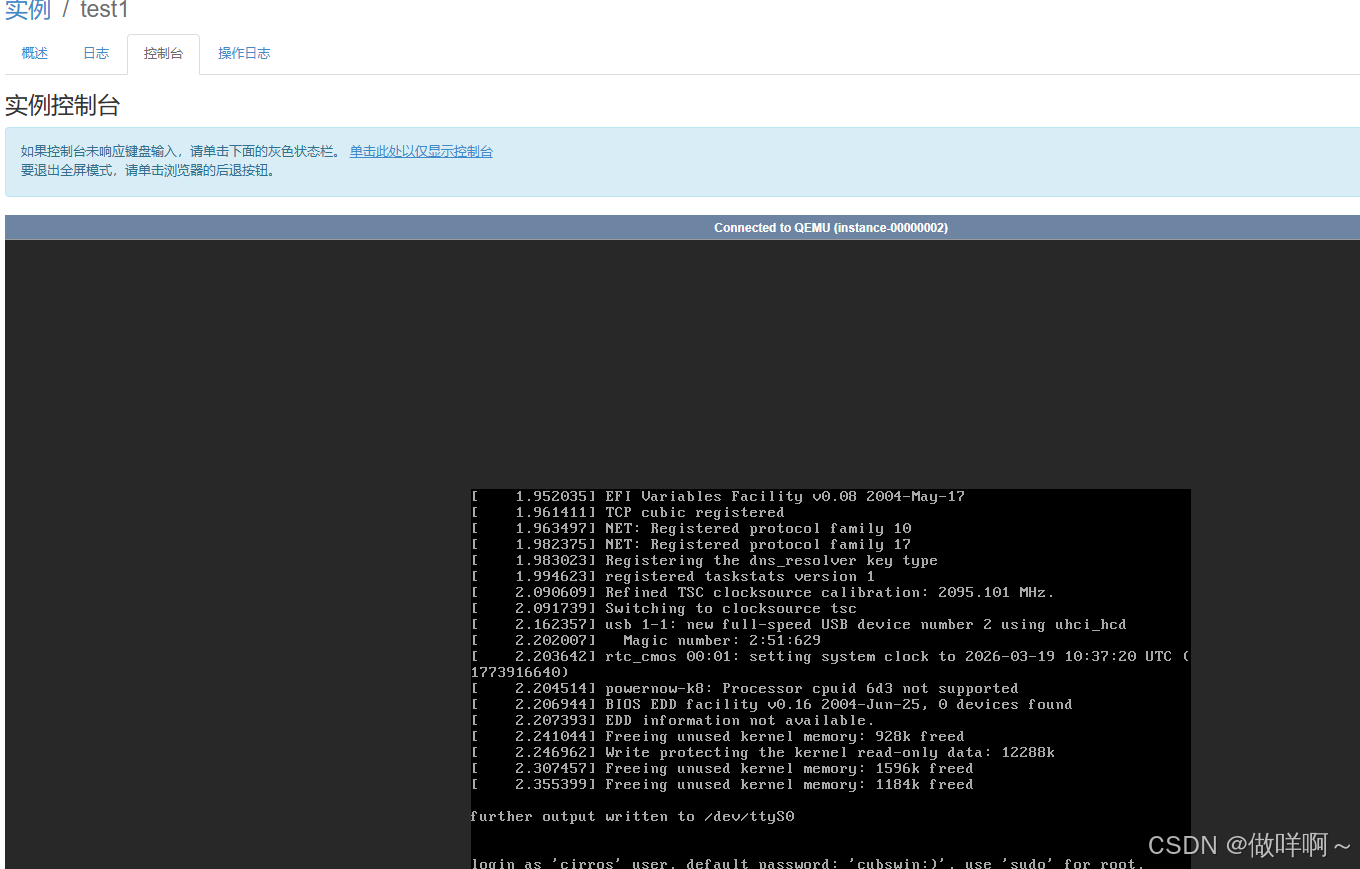Click the 实例控制台 heading

[x=63, y=106]
